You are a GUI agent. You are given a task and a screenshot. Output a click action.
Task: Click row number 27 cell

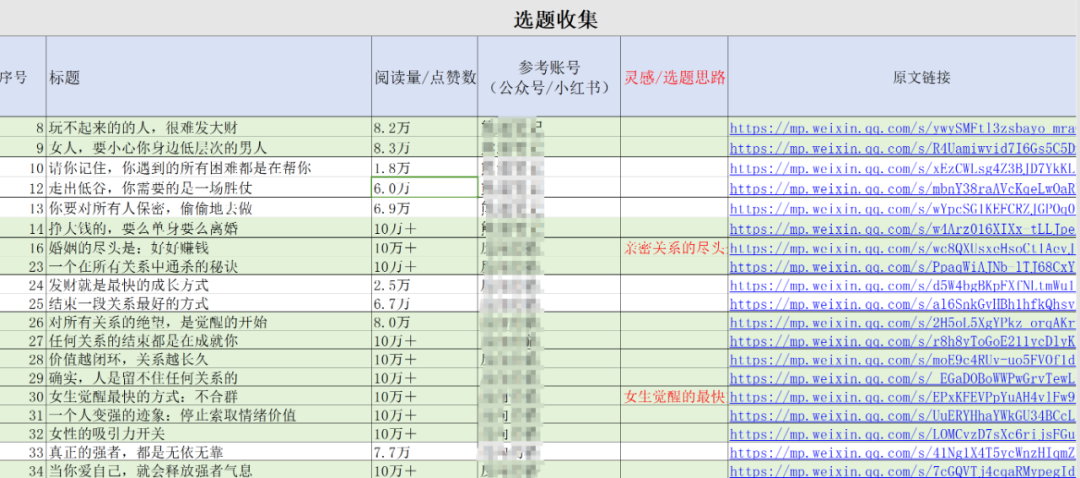(22, 340)
